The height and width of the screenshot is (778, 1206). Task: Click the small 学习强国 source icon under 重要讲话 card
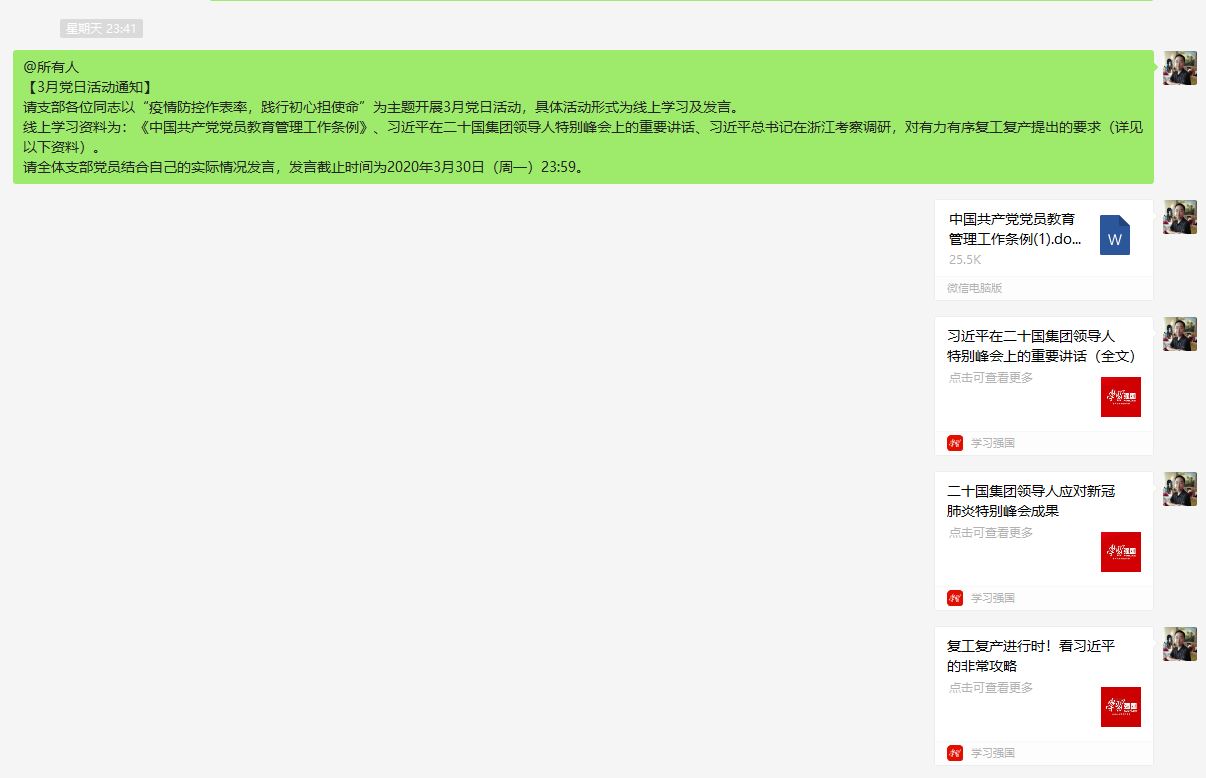955,443
